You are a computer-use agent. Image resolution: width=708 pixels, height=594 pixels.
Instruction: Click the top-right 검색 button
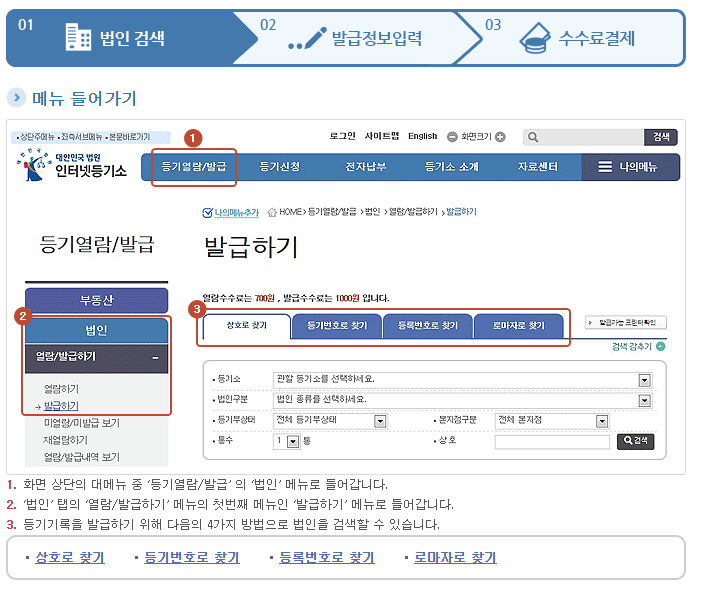tap(661, 137)
